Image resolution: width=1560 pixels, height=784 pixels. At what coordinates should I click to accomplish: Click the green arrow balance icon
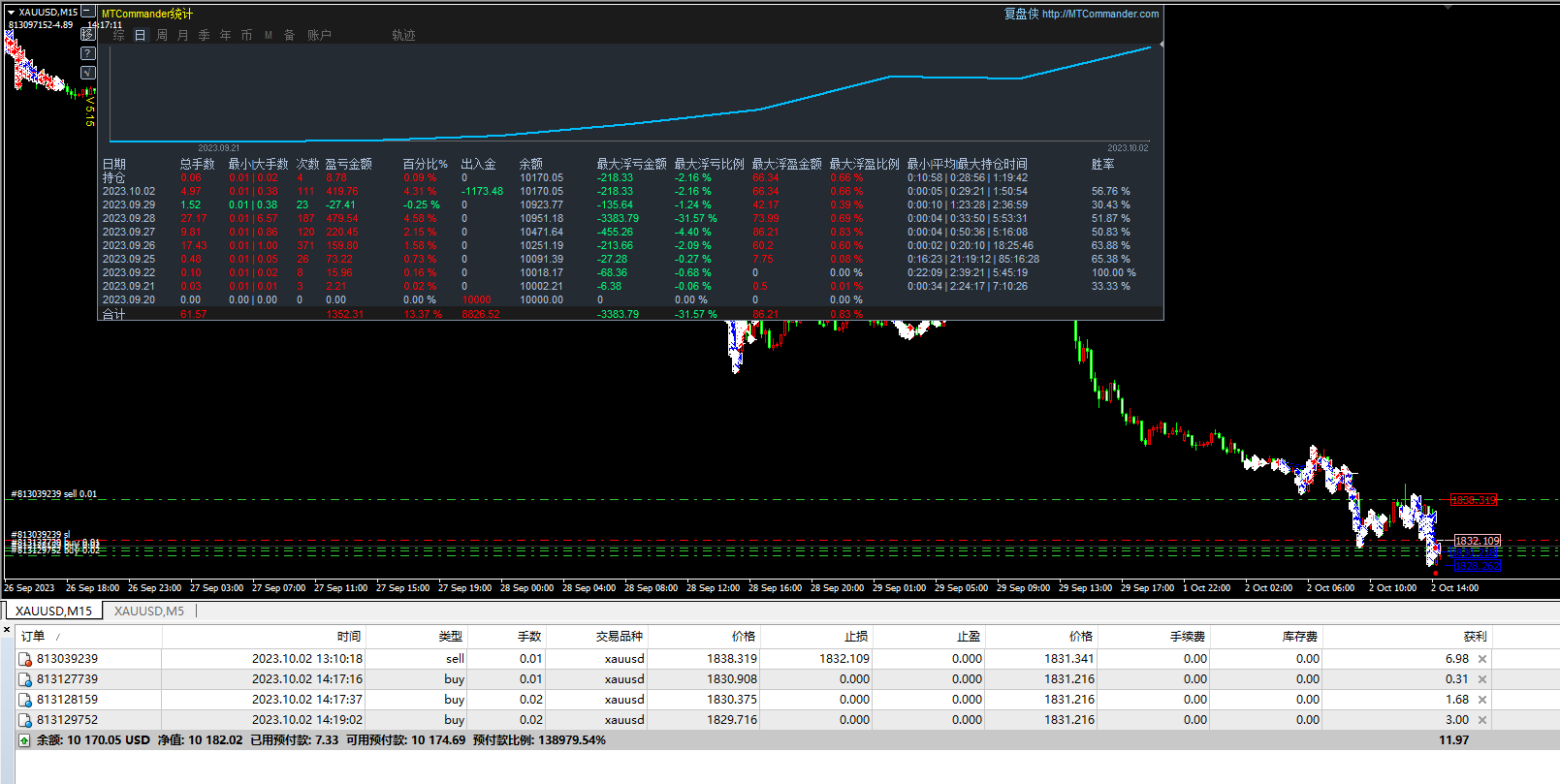24,740
